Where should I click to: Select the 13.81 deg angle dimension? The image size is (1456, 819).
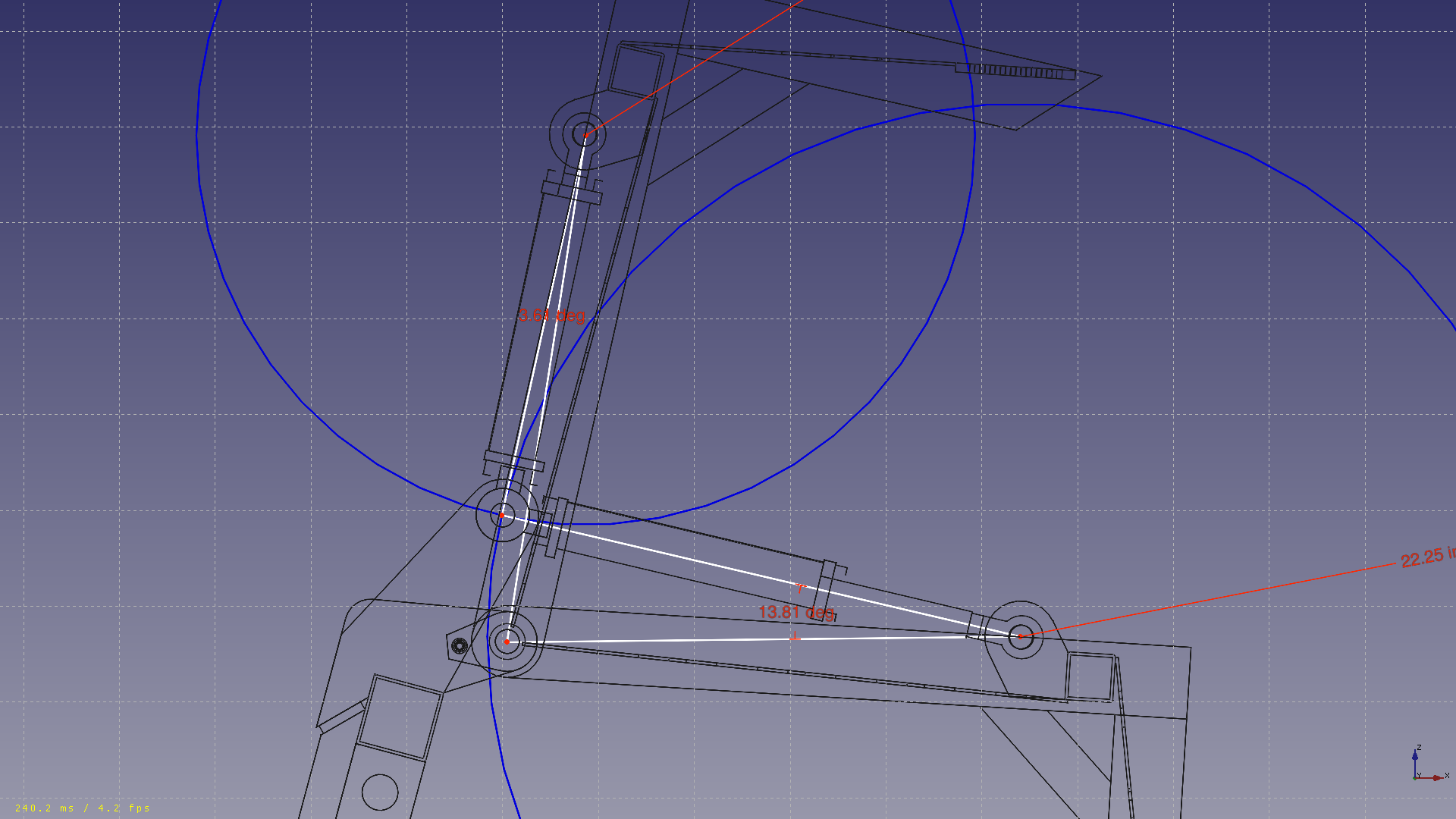795,612
